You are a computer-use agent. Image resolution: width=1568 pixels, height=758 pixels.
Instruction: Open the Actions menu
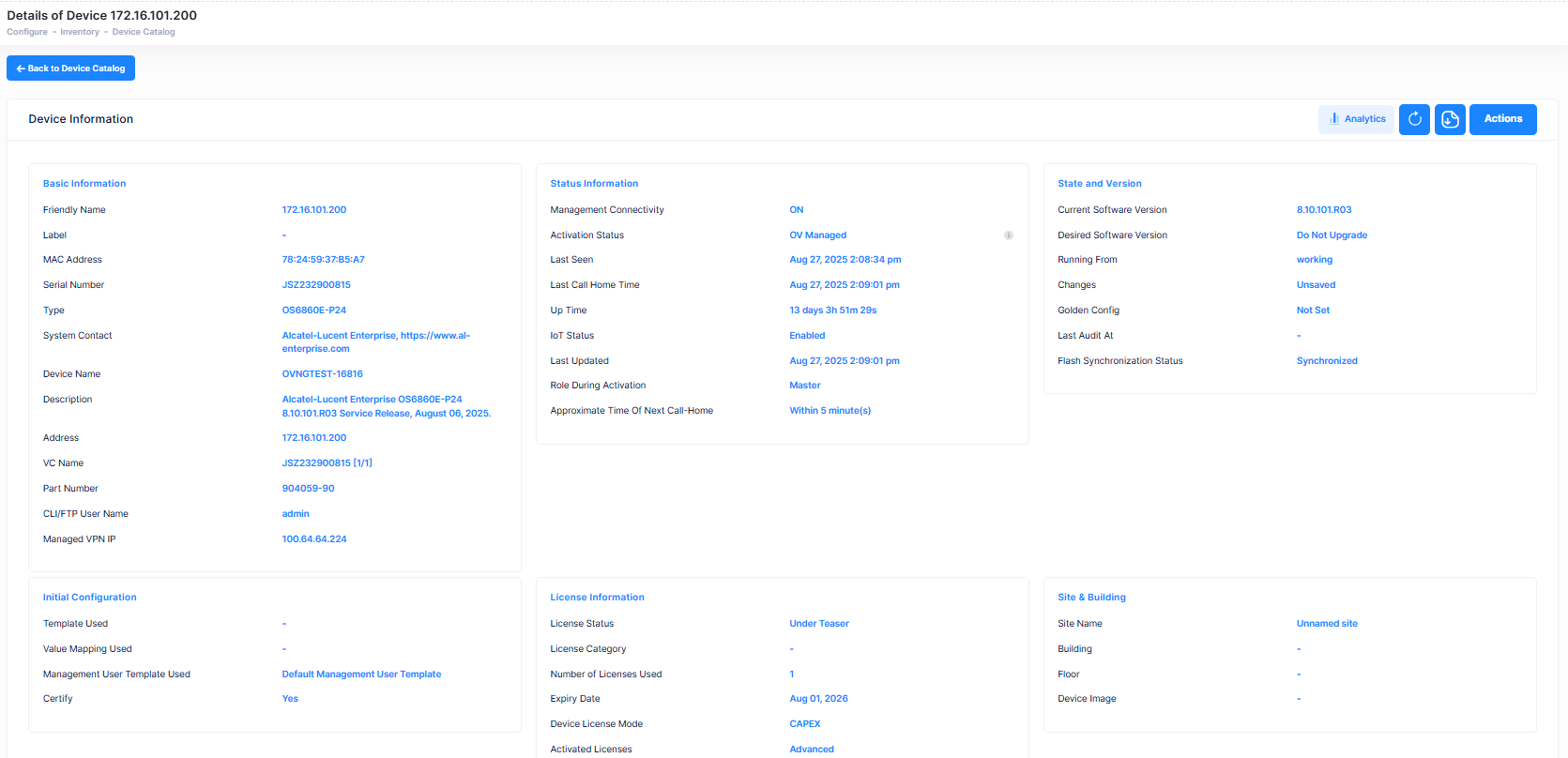point(1502,119)
